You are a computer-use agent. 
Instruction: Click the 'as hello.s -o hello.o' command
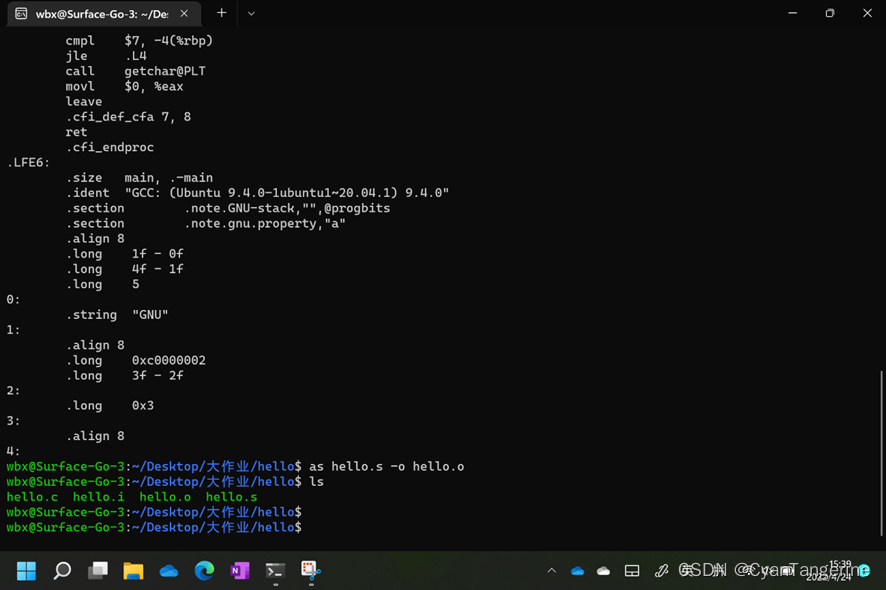(x=386, y=467)
